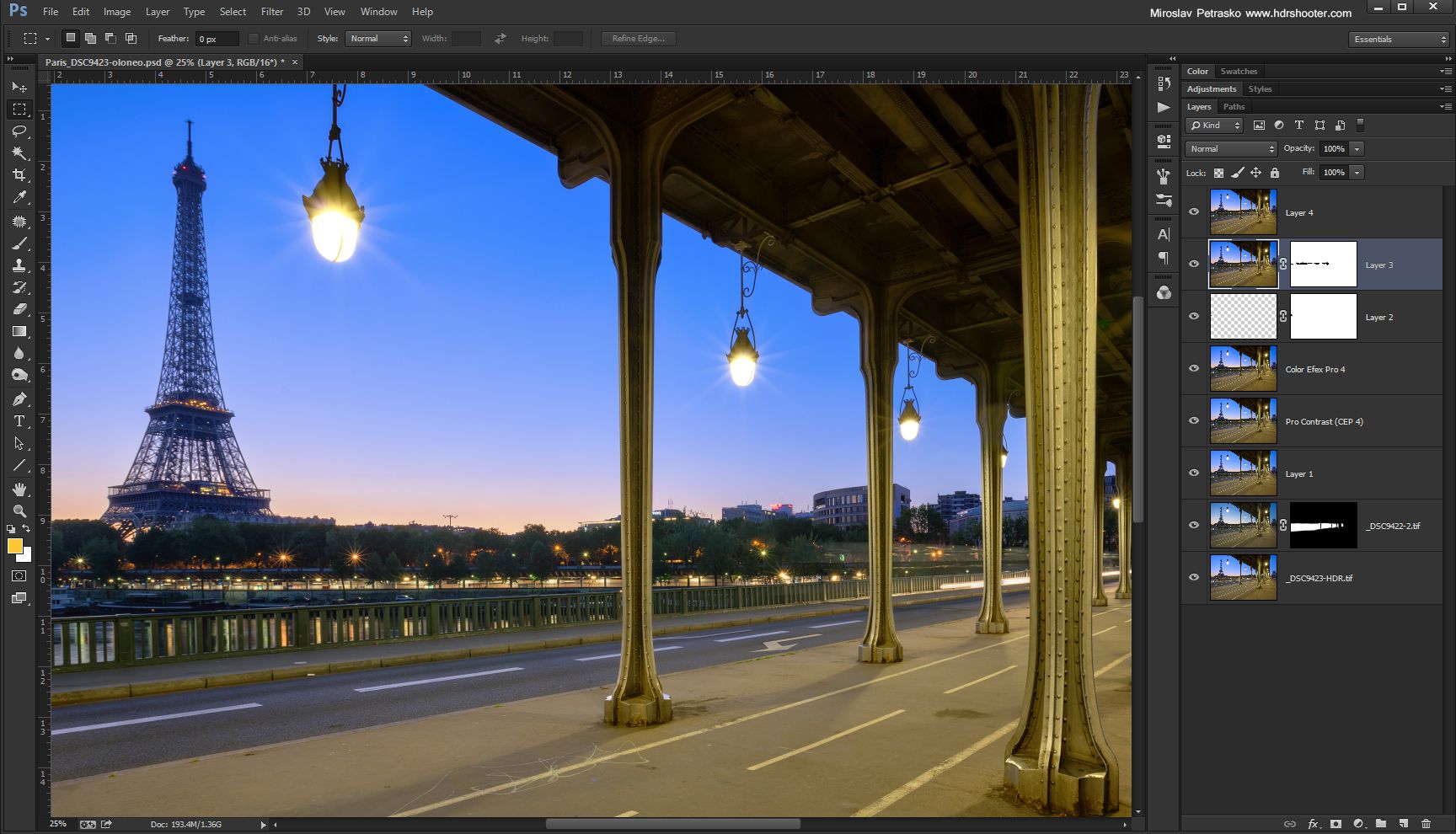
Task: Switch to the Paths tab
Action: tap(1234, 107)
